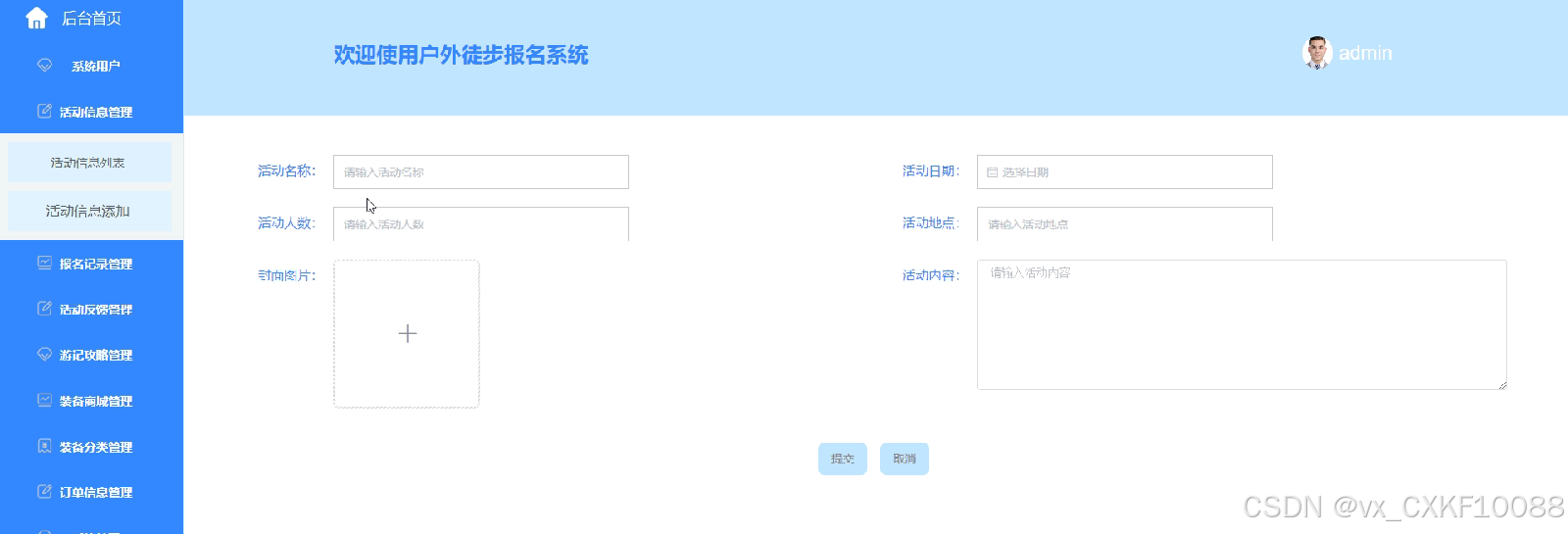Select 活动信息列表 submenu item
This screenshot has height=534, width=1568.
[x=89, y=163]
